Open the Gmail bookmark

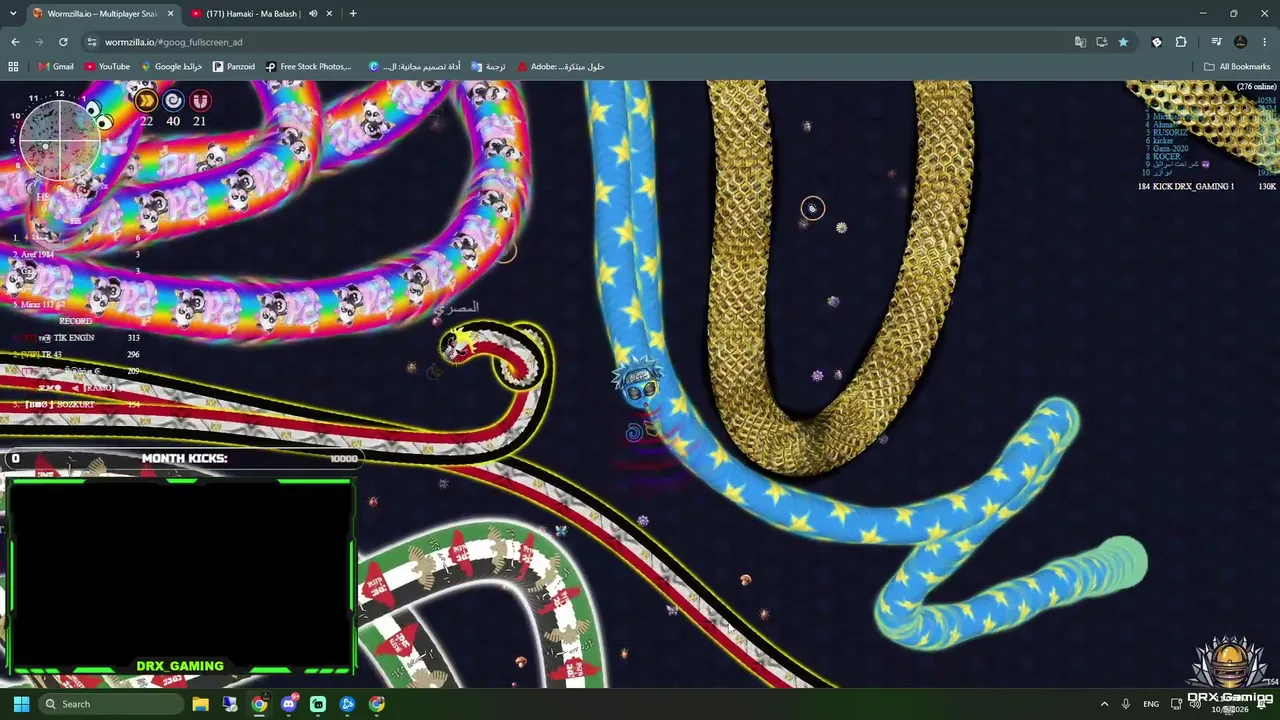point(56,67)
